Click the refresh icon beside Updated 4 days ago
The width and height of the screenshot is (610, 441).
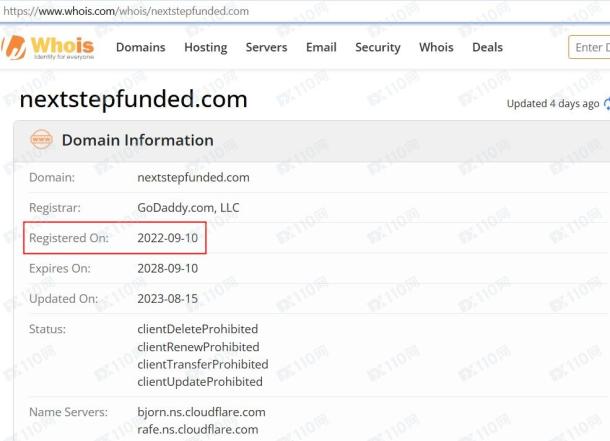[x=606, y=104]
